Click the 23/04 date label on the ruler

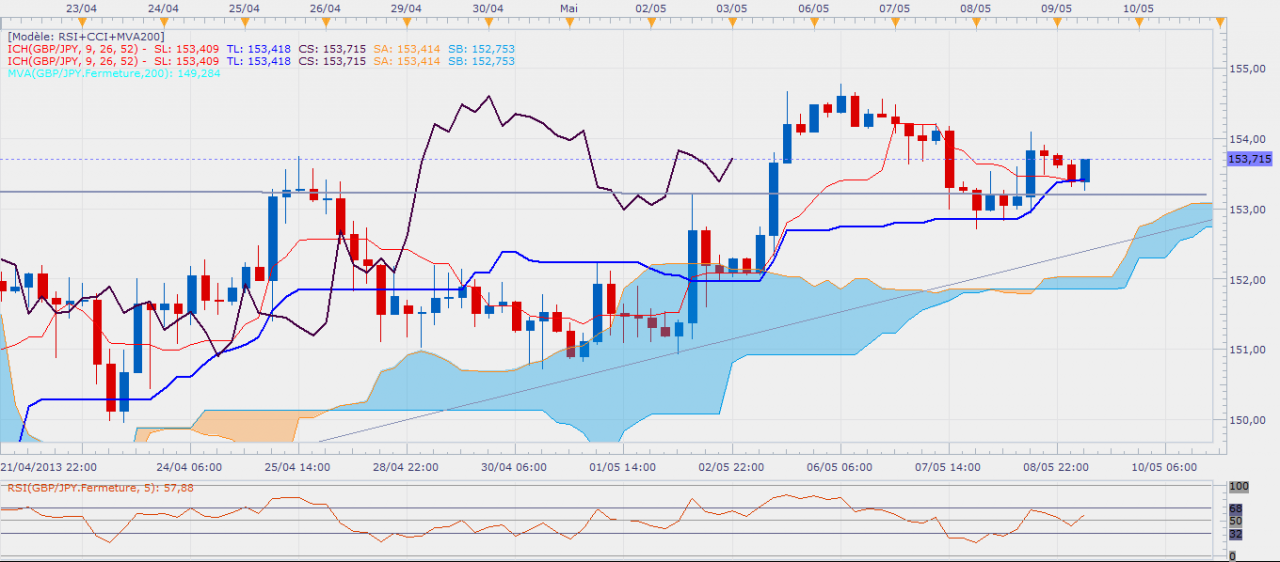pyautogui.click(x=83, y=8)
